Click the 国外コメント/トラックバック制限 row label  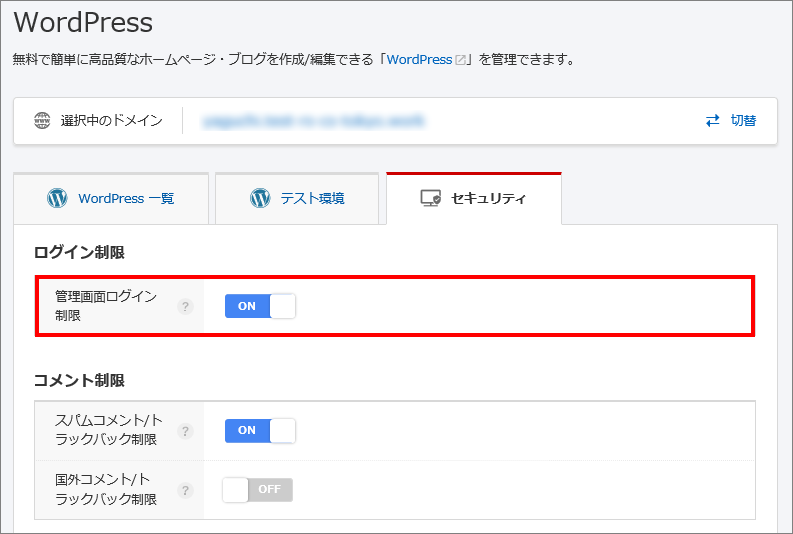[106, 489]
